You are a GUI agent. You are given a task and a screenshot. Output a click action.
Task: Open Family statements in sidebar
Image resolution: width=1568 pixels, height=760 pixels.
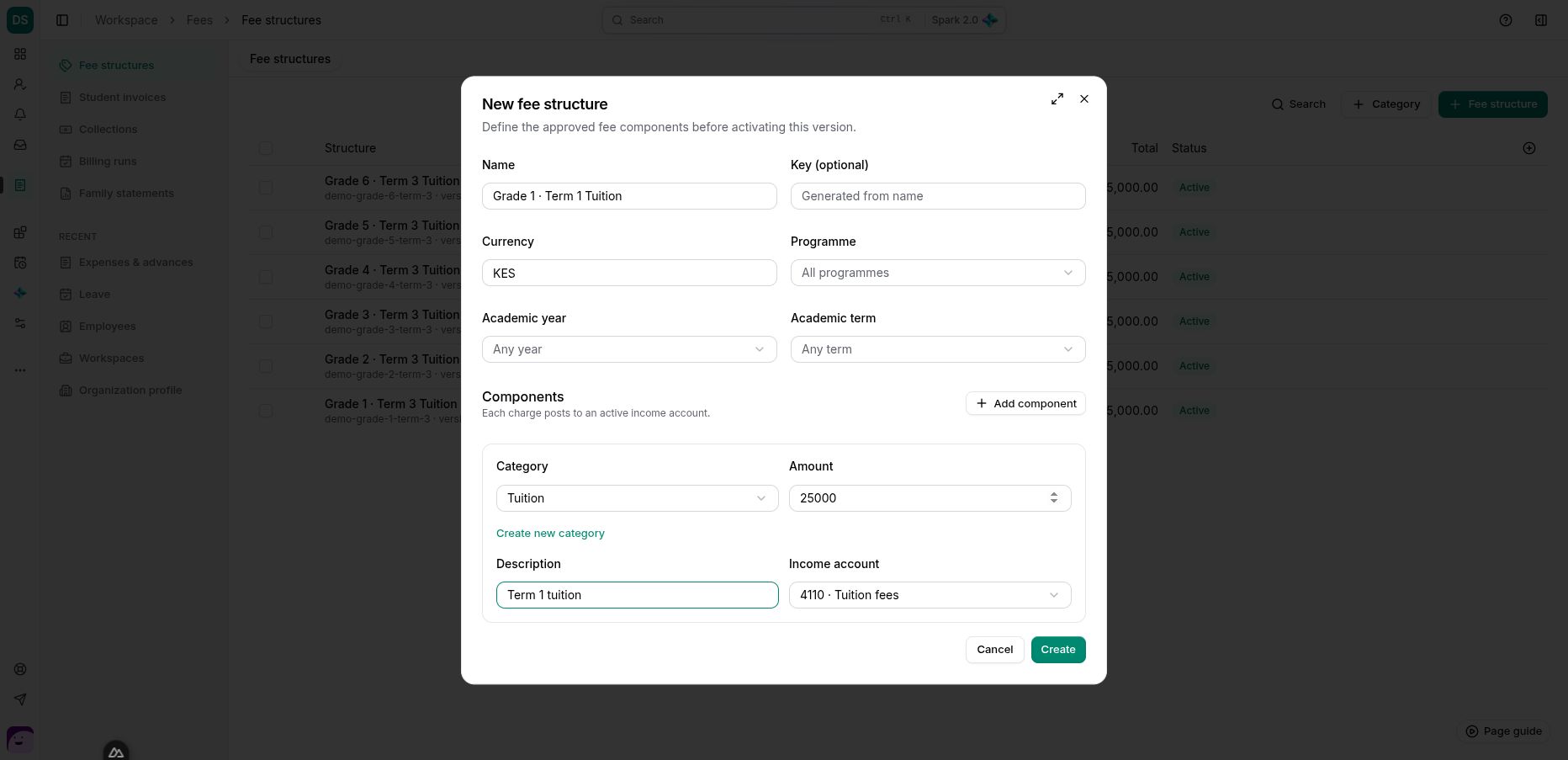(x=126, y=194)
